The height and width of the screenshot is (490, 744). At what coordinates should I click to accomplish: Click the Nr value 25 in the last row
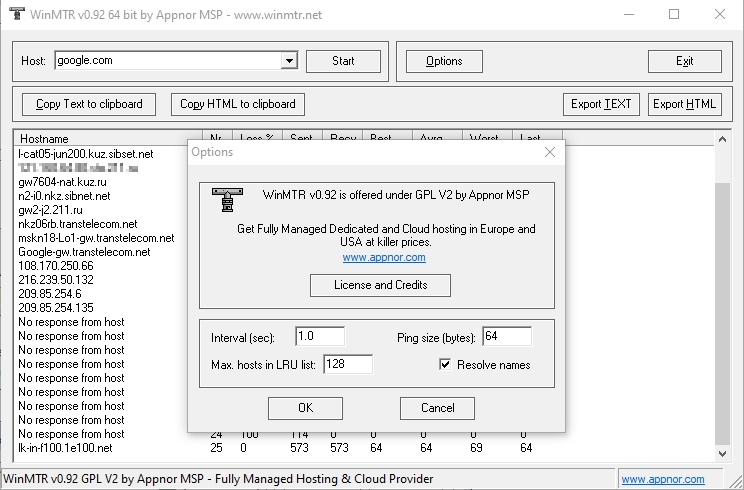pos(216,448)
